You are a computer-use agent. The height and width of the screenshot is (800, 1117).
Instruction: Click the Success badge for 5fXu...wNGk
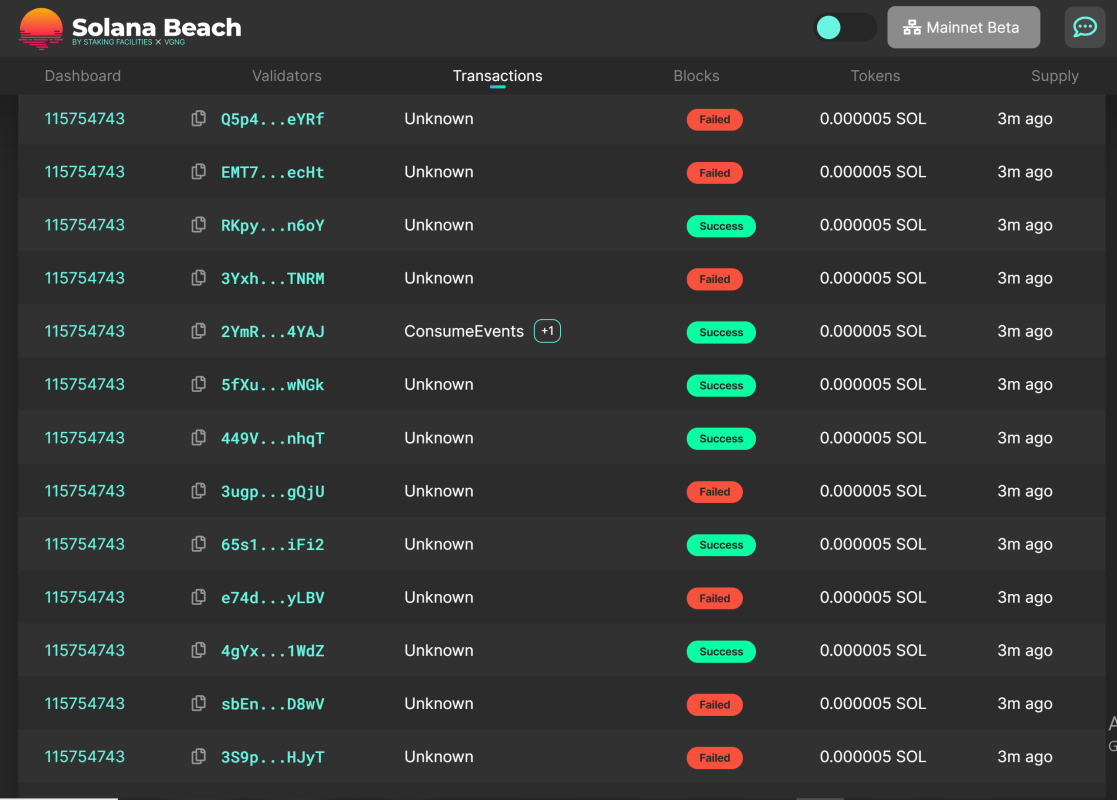click(721, 385)
